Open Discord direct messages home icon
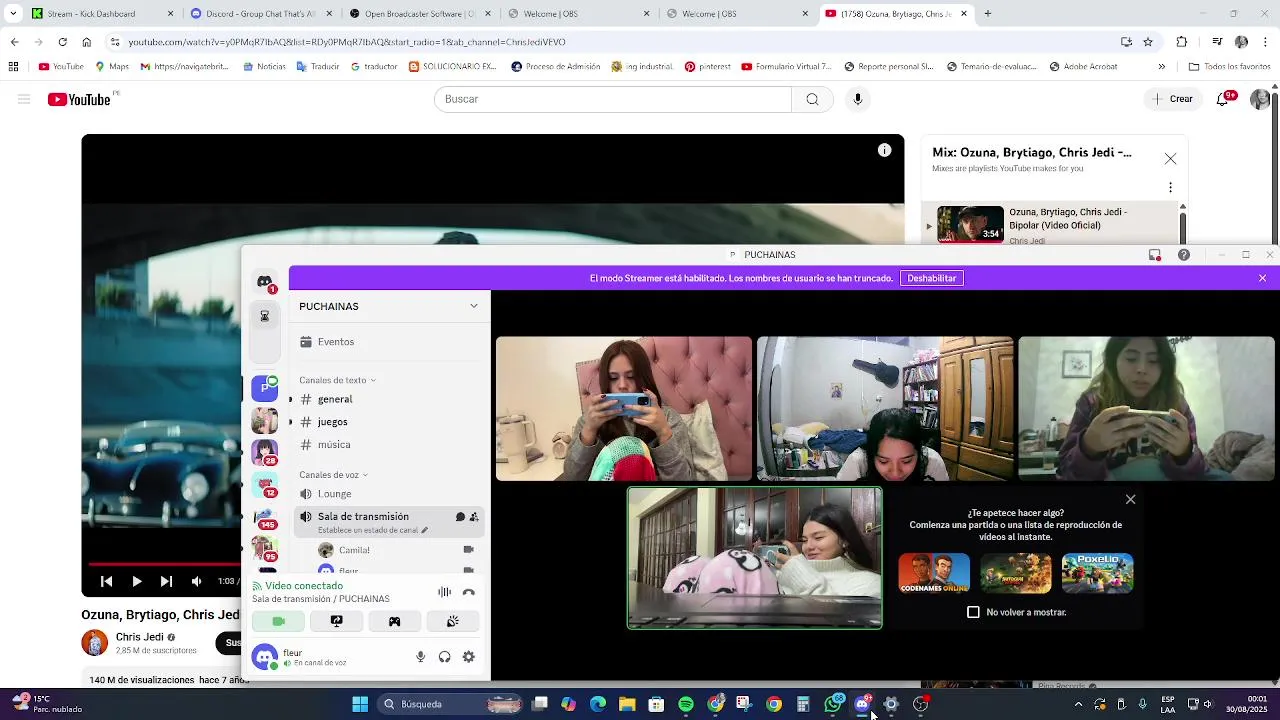 pyautogui.click(x=265, y=282)
